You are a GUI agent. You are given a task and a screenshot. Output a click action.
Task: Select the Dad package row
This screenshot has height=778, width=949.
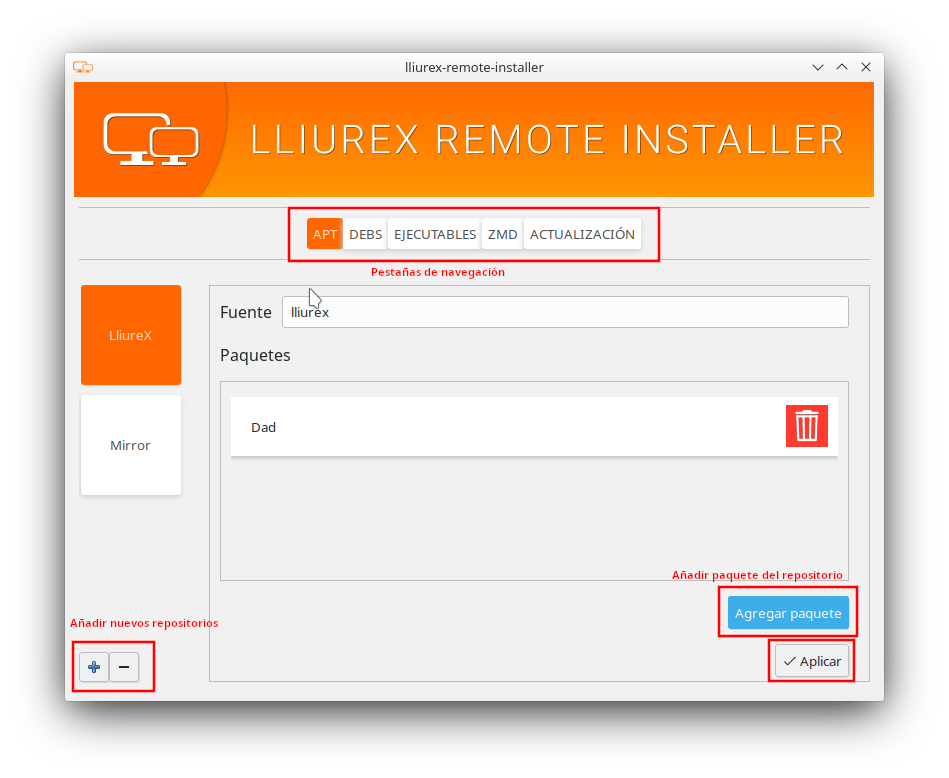(x=500, y=427)
